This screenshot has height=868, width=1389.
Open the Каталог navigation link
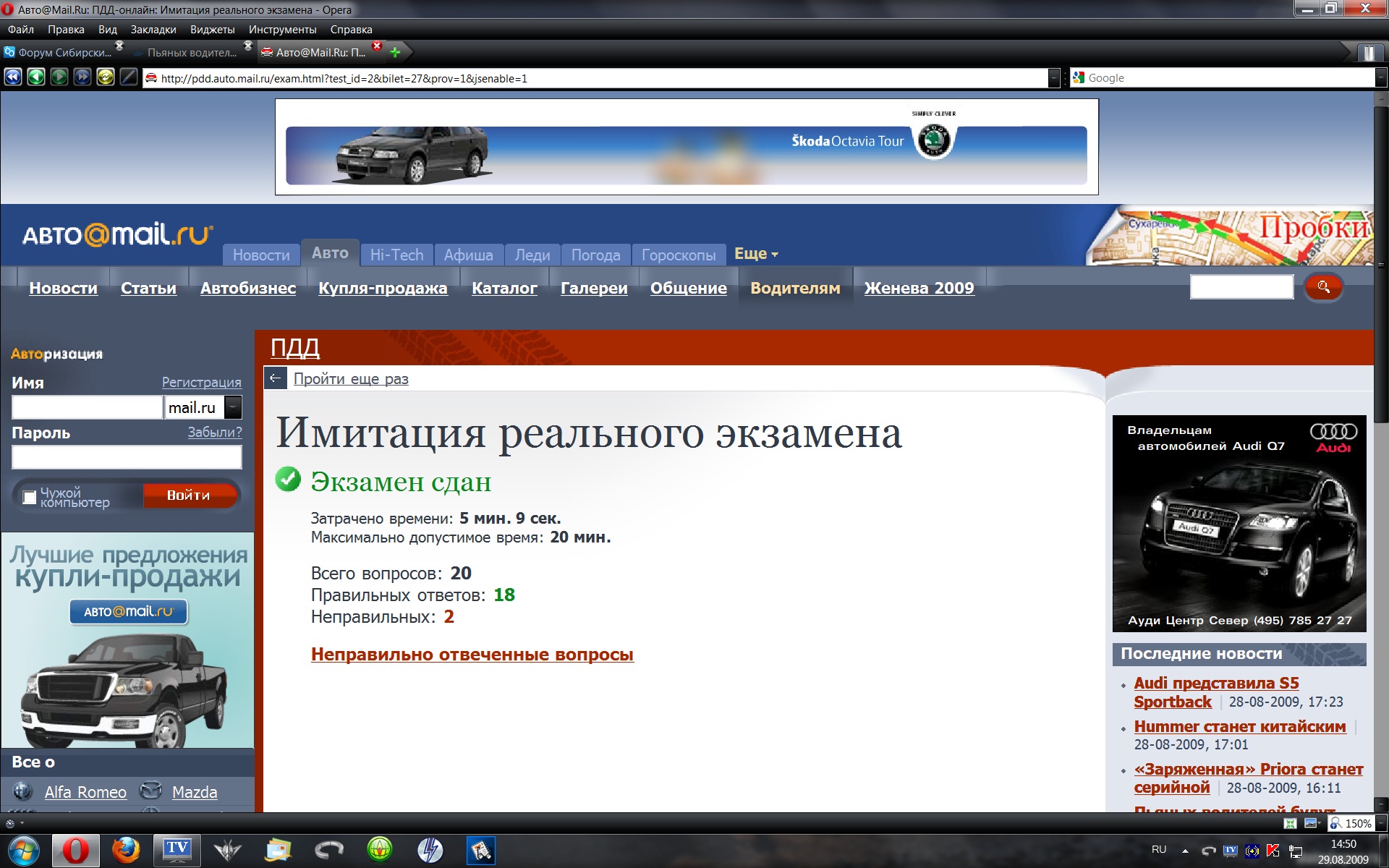pyautogui.click(x=504, y=288)
